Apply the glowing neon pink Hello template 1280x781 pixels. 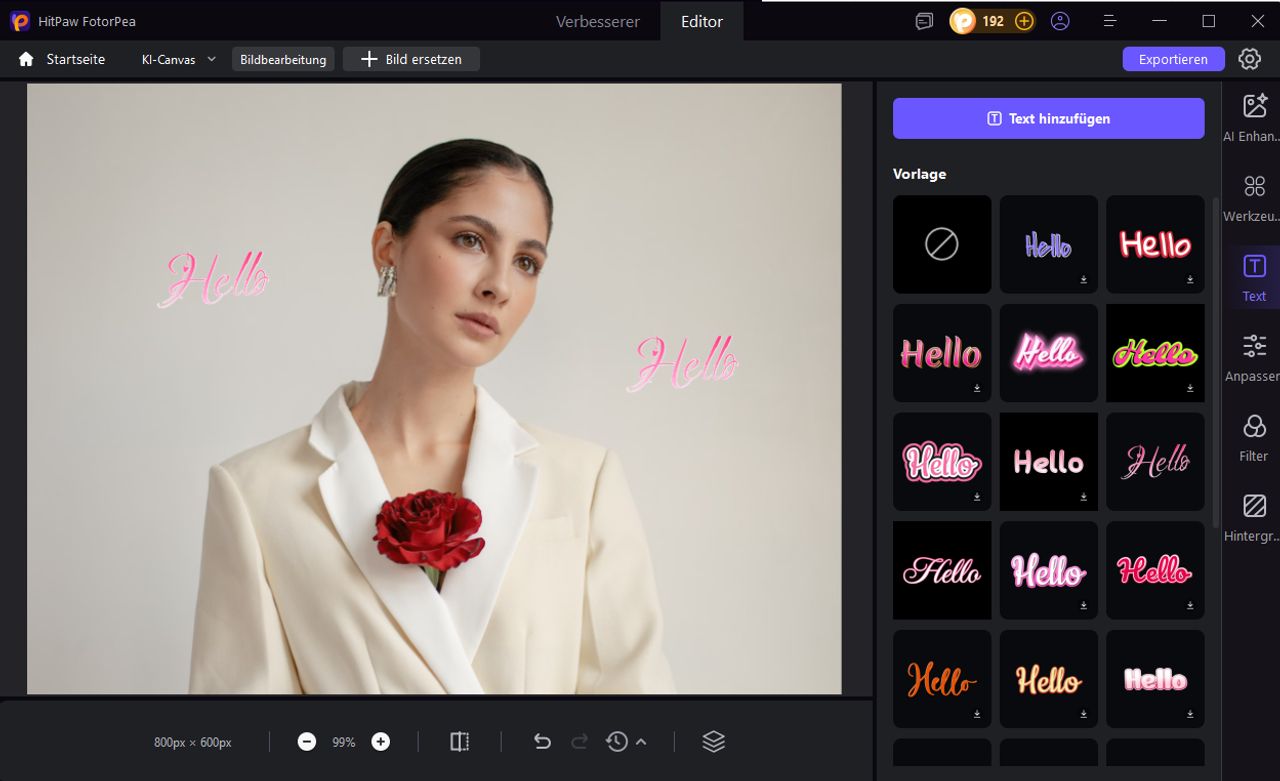point(1049,353)
